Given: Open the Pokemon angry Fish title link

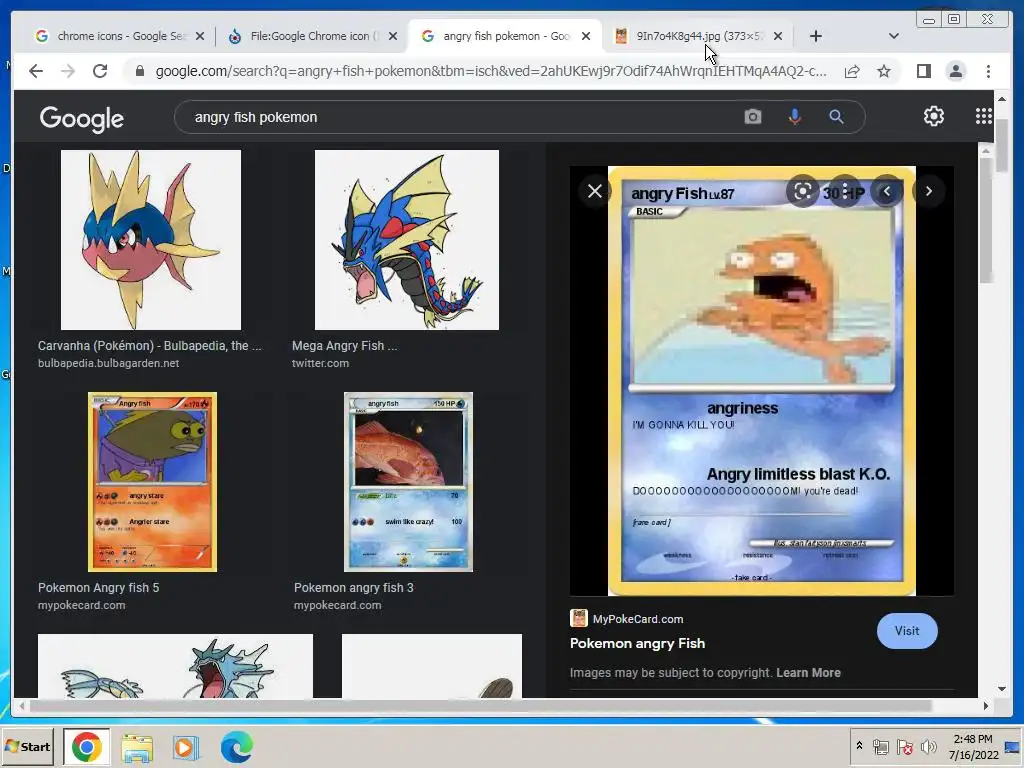Looking at the screenshot, I should point(637,643).
